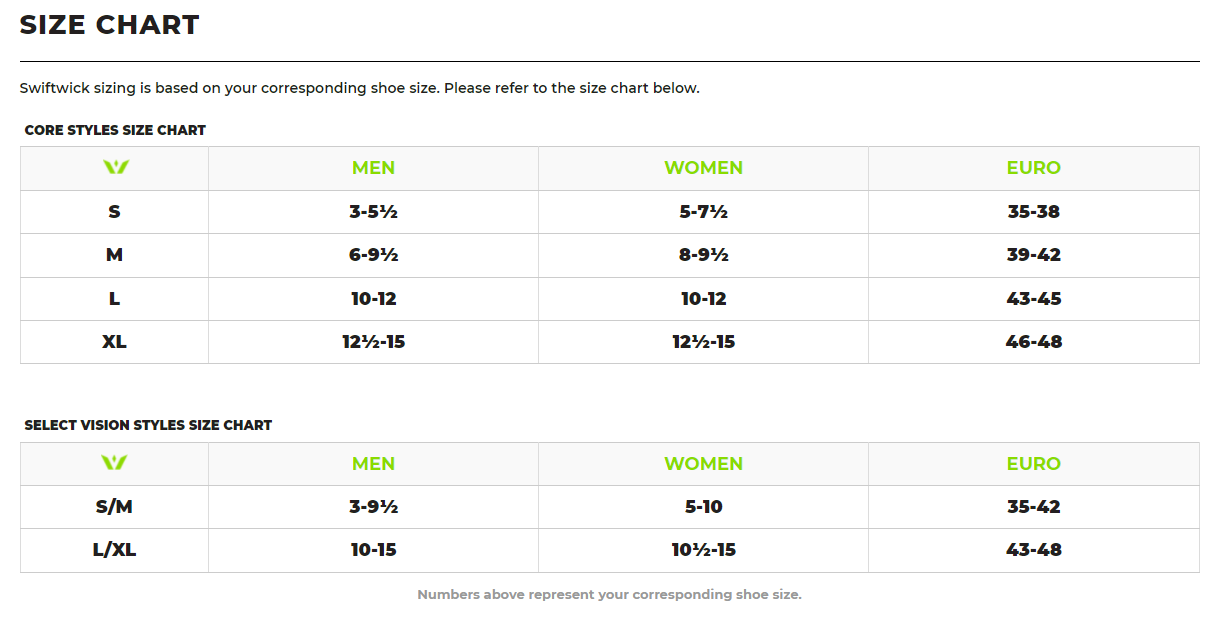Click the men's 10-15 cell in Vision chart

[373, 550]
